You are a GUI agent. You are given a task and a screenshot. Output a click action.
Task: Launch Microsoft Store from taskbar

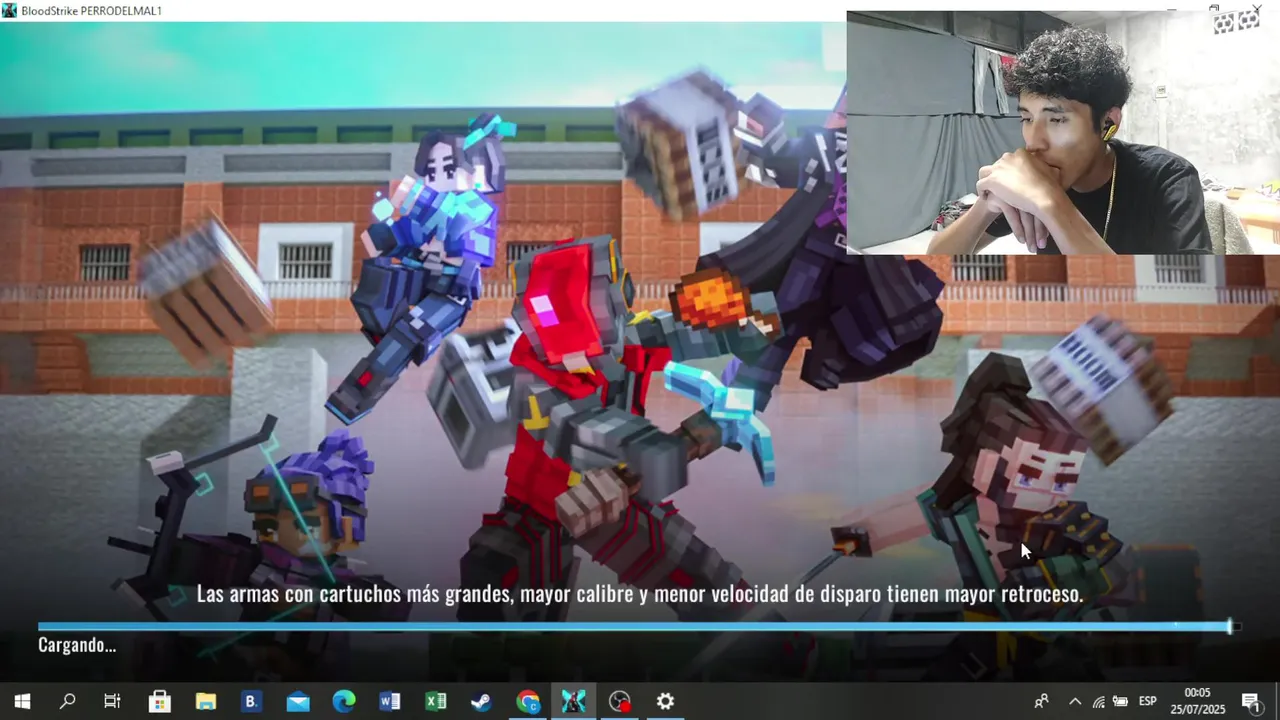(159, 702)
